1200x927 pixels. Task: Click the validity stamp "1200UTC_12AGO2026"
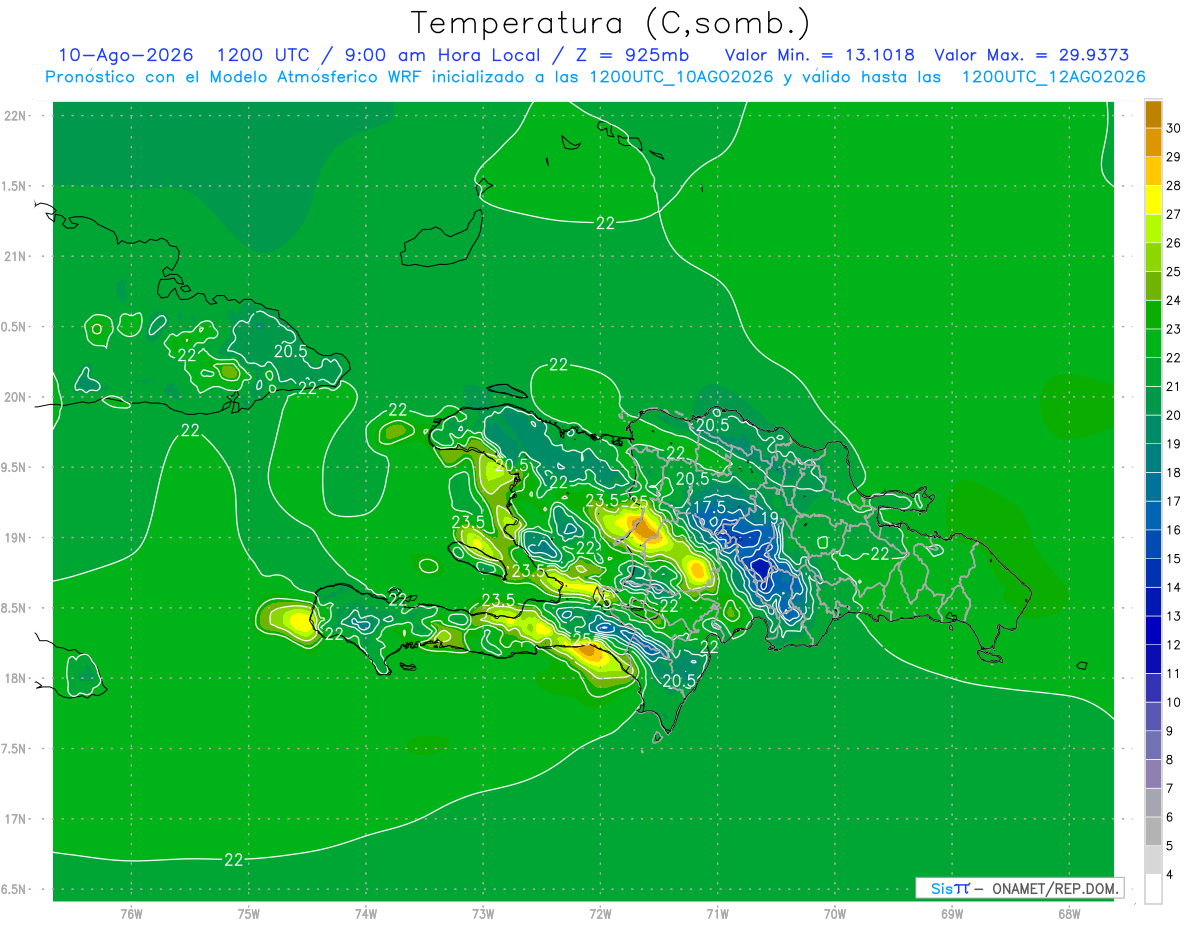pyautogui.click(x=1053, y=77)
